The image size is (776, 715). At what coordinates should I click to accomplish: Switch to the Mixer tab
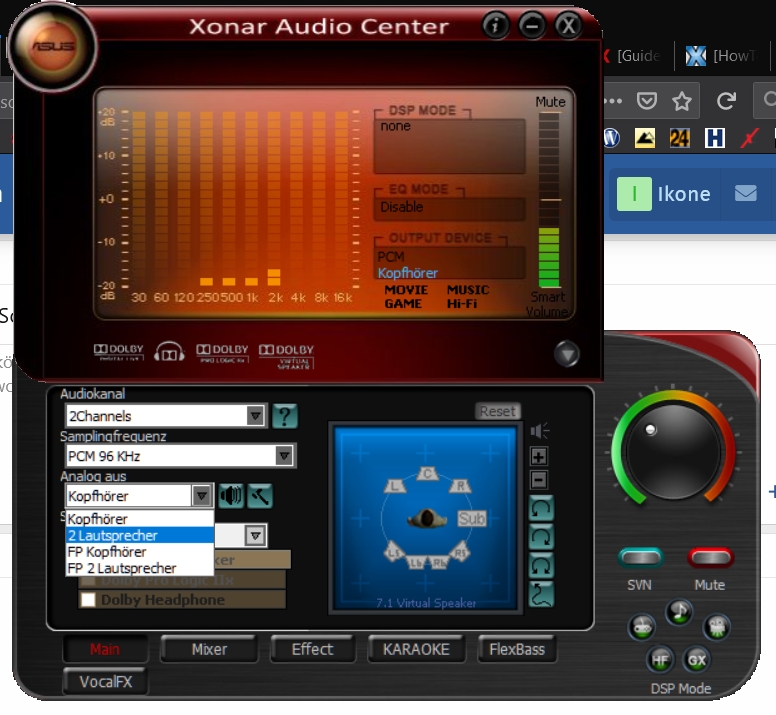coord(209,649)
